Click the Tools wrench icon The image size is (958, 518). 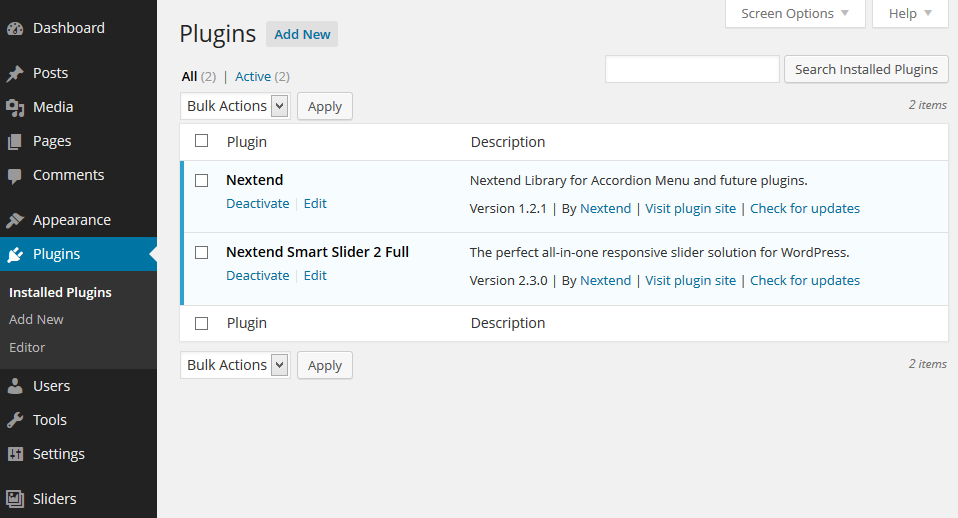[15, 420]
